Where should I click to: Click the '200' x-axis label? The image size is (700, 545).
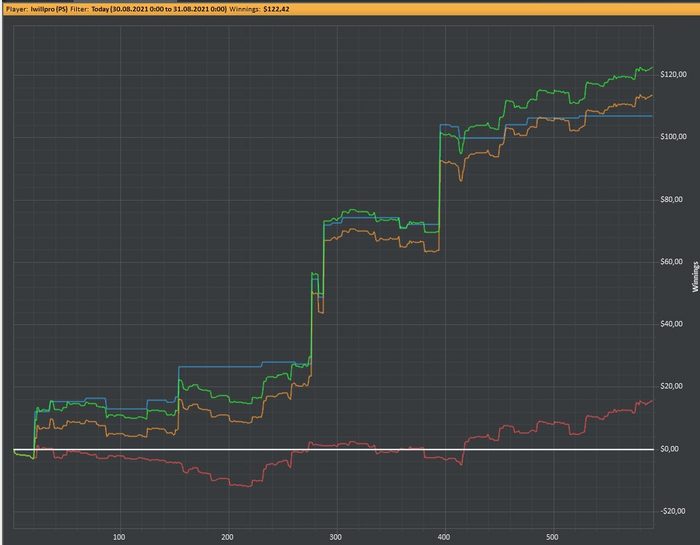[x=227, y=537]
